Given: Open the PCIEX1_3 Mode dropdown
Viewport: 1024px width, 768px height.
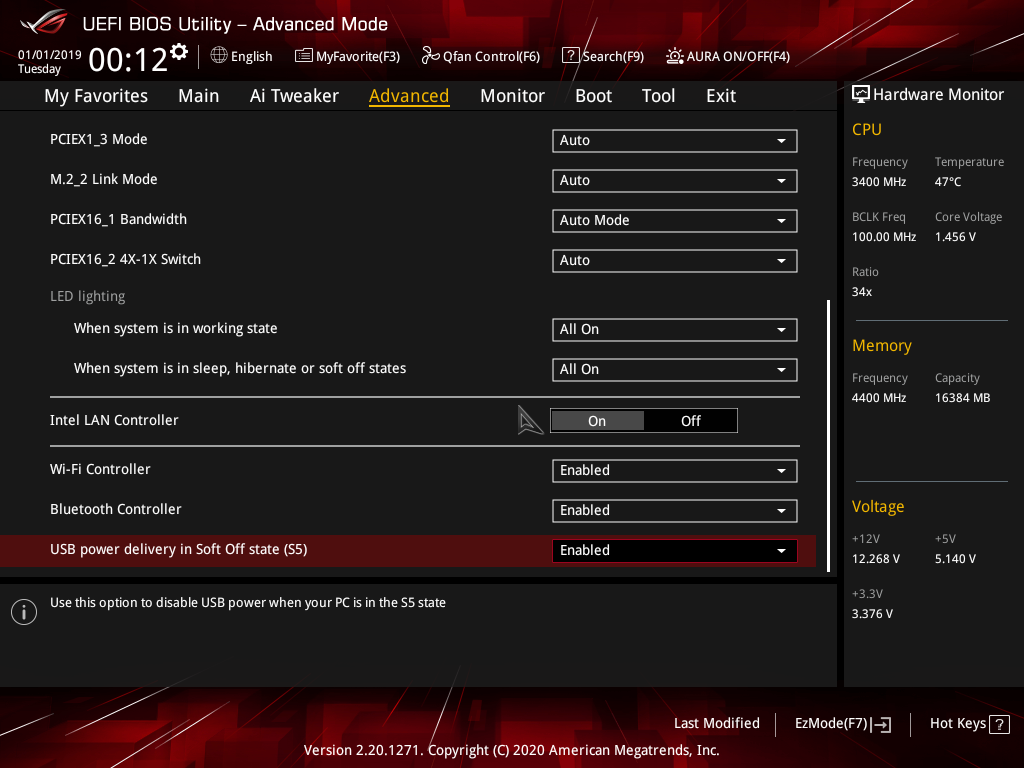Looking at the screenshot, I should 675,140.
